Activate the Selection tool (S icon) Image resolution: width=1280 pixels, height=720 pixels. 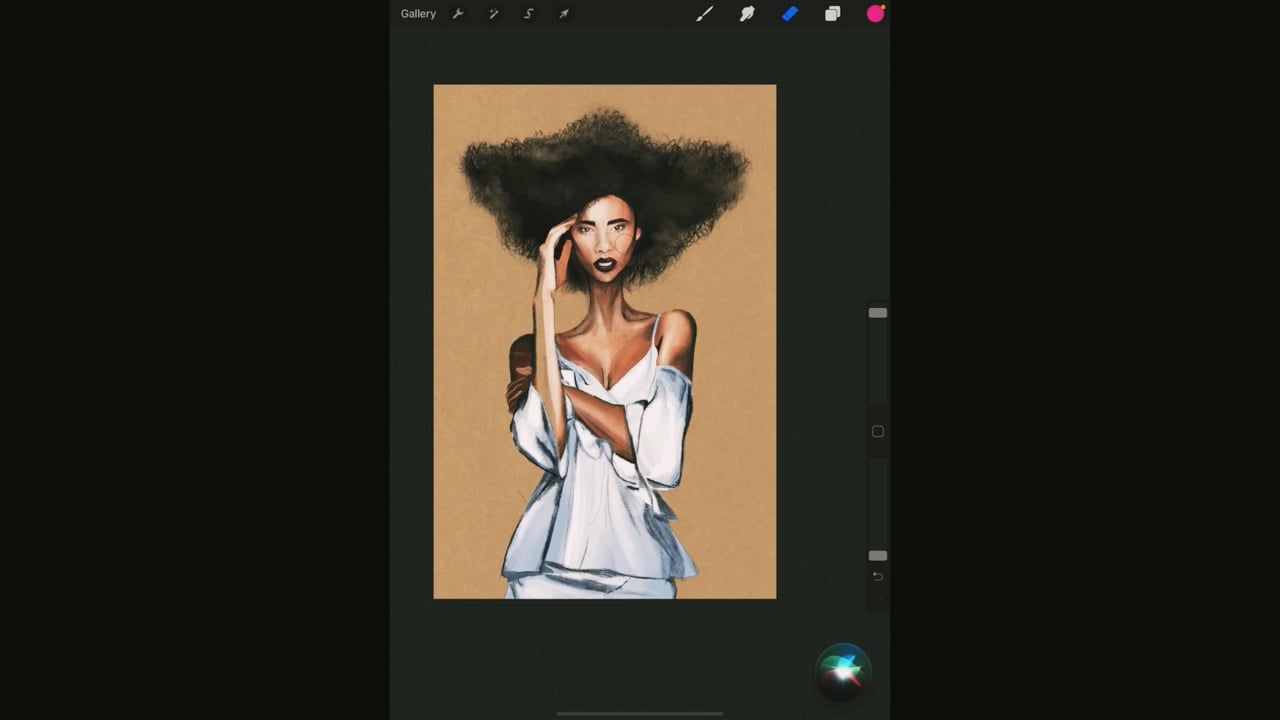click(x=529, y=14)
